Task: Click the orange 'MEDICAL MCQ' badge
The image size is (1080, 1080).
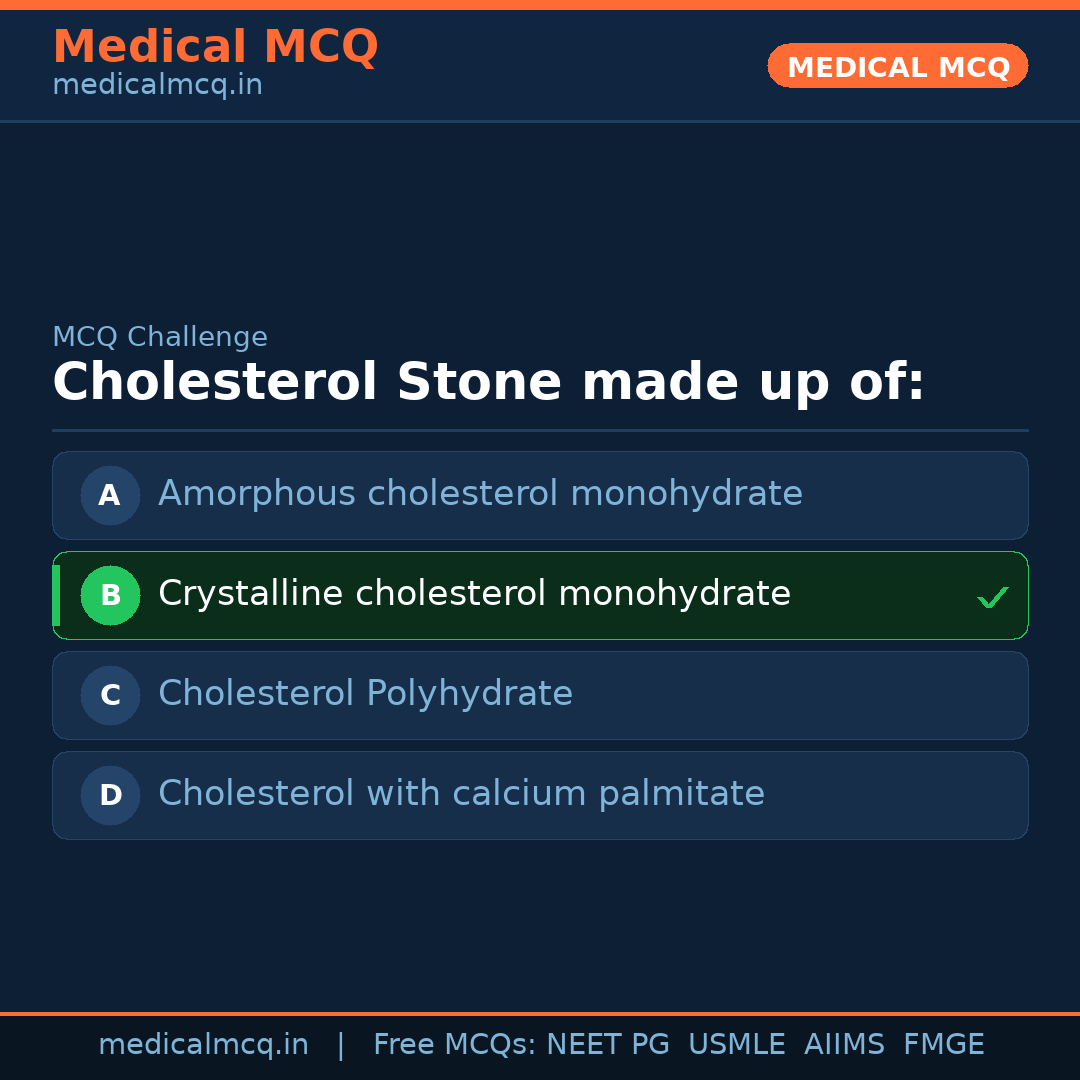Action: [898, 66]
